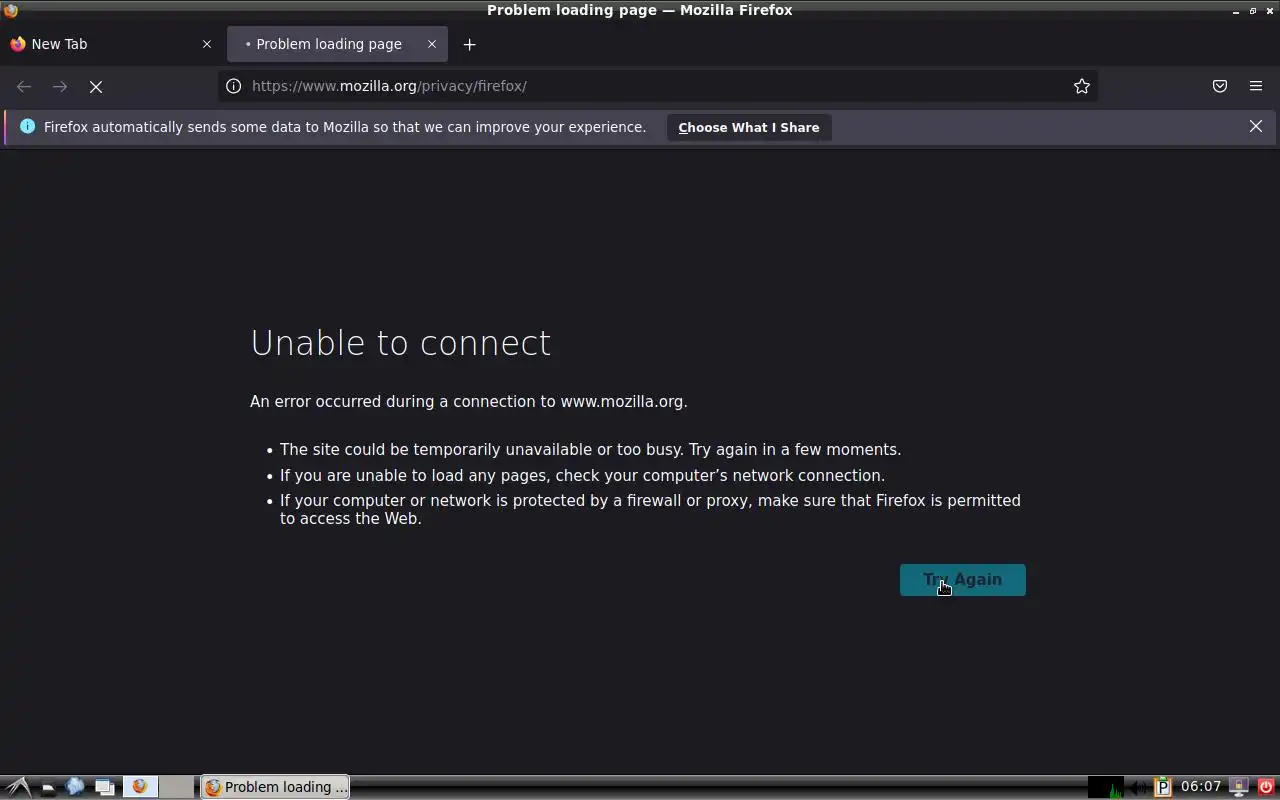Close the New Tab tab
Image resolution: width=1280 pixels, height=800 pixels.
pyautogui.click(x=207, y=44)
